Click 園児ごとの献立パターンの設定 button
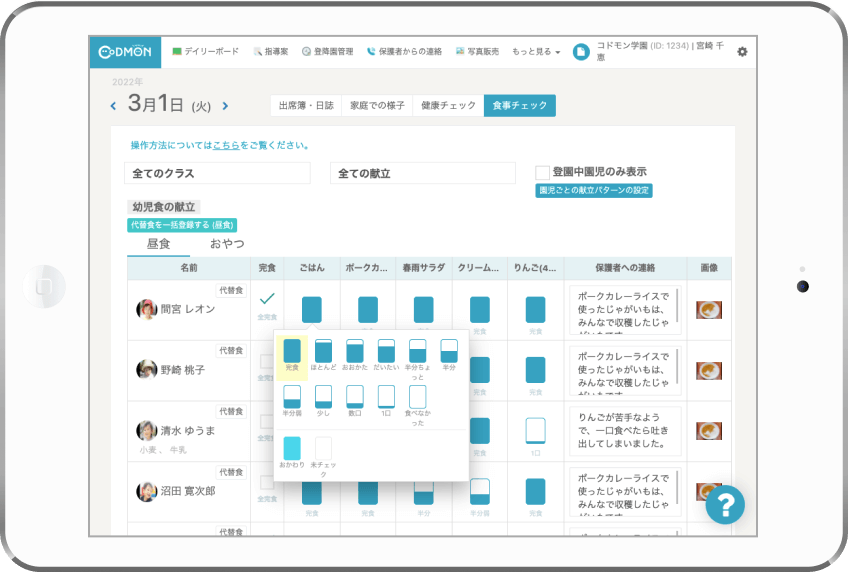848x572 pixels. click(594, 190)
